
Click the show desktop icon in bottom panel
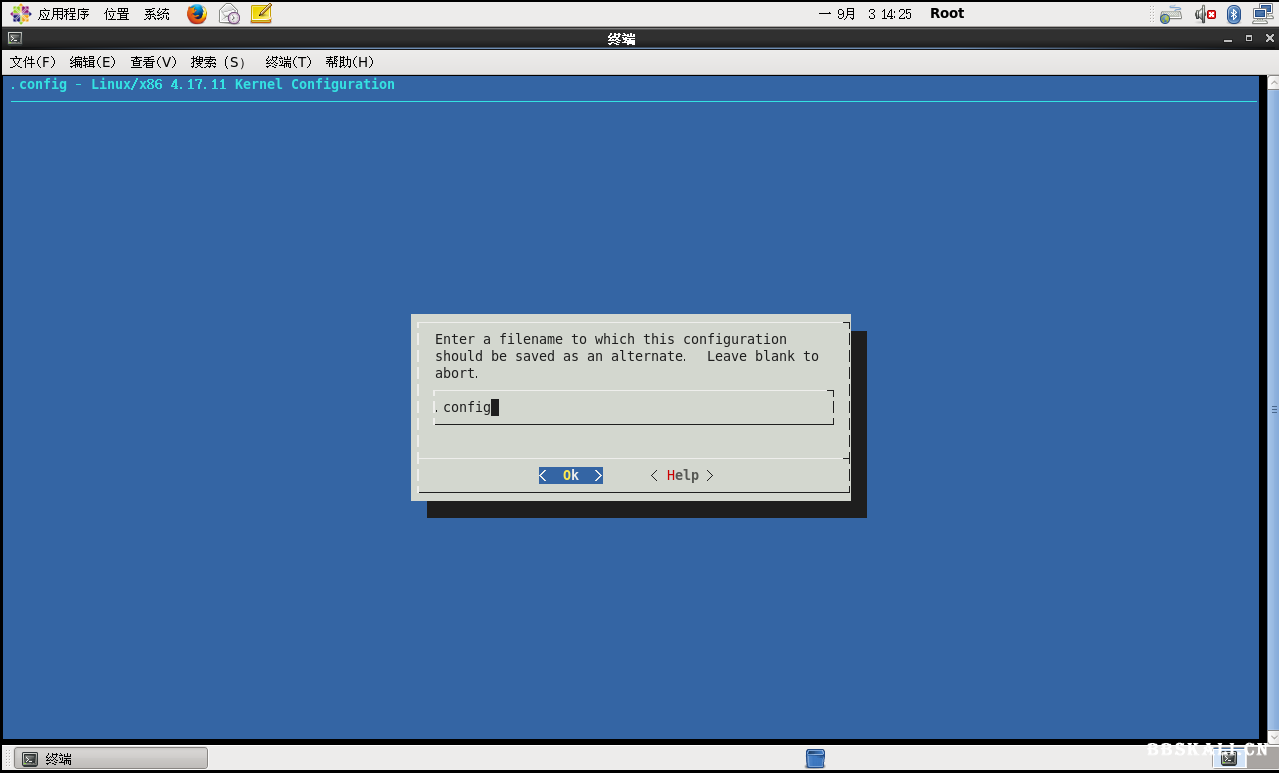pyautogui.click(x=815, y=758)
